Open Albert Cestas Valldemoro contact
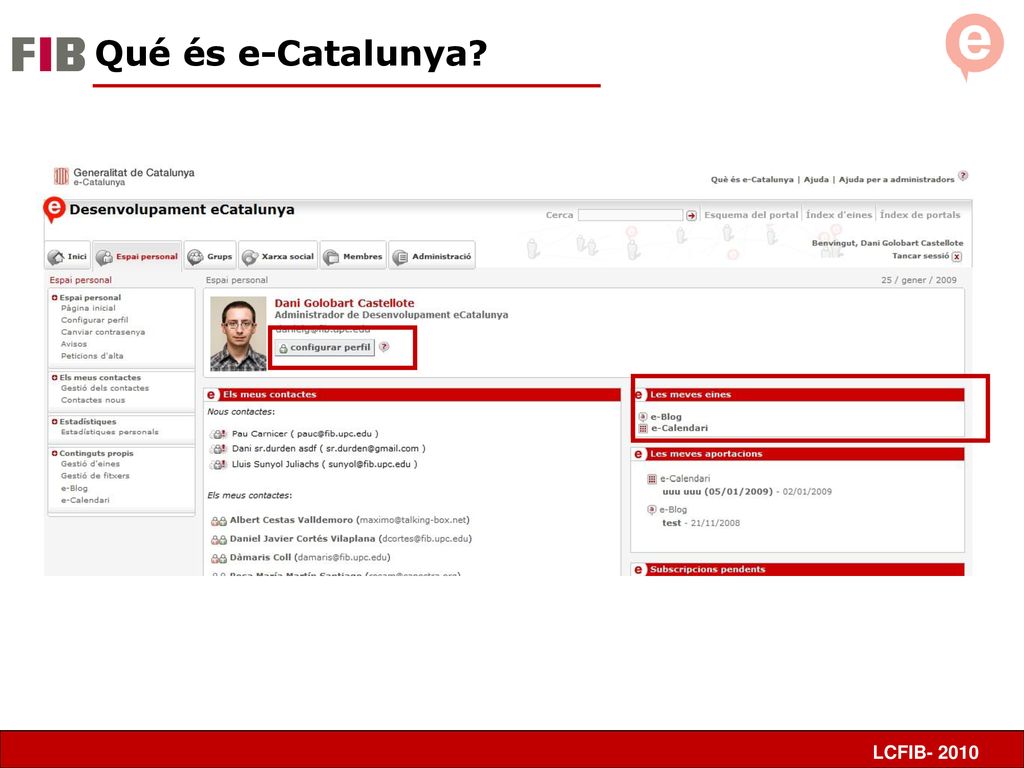 pos(291,520)
